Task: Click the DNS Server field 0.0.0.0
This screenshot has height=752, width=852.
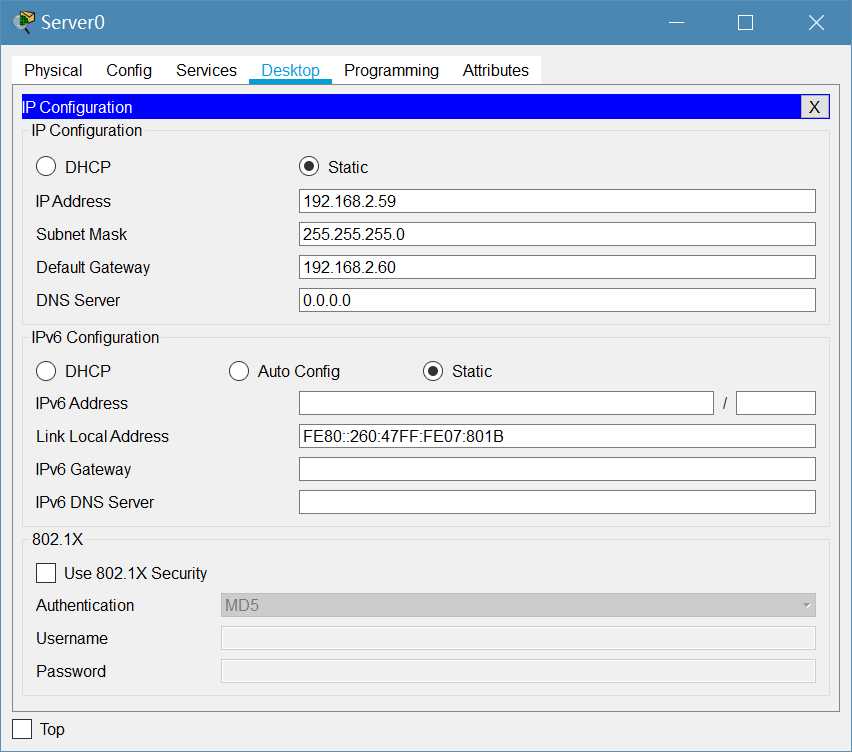Action: tap(557, 300)
